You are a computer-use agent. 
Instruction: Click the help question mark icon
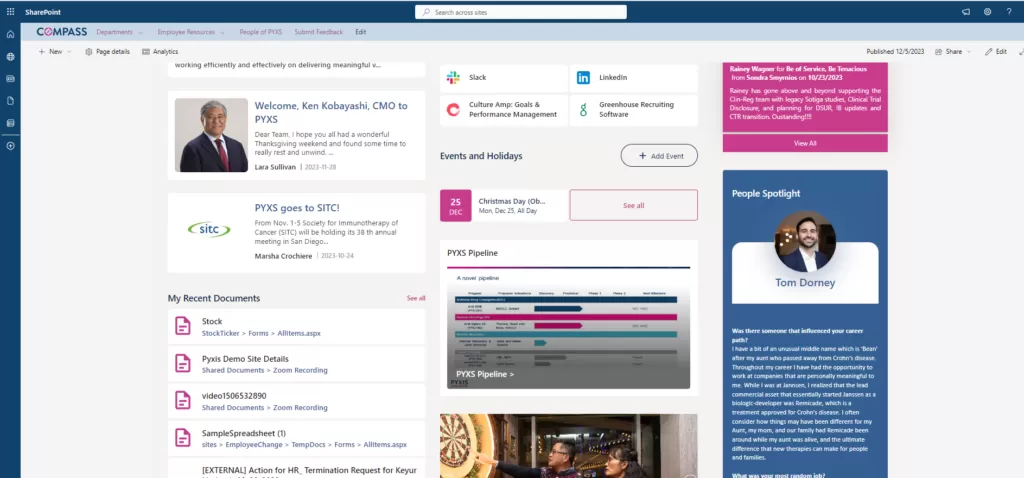point(1008,12)
